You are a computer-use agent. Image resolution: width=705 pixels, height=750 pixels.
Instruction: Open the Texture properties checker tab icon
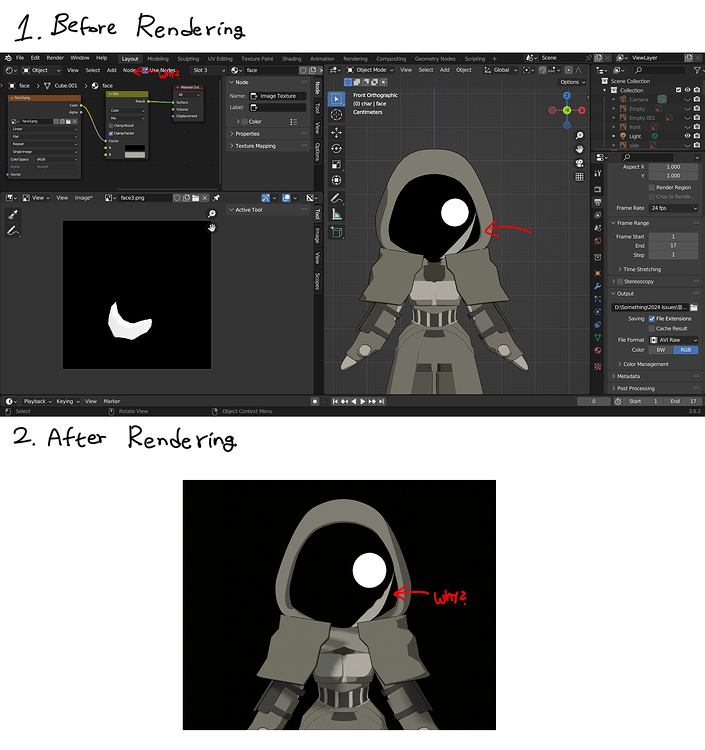pyautogui.click(x=598, y=366)
